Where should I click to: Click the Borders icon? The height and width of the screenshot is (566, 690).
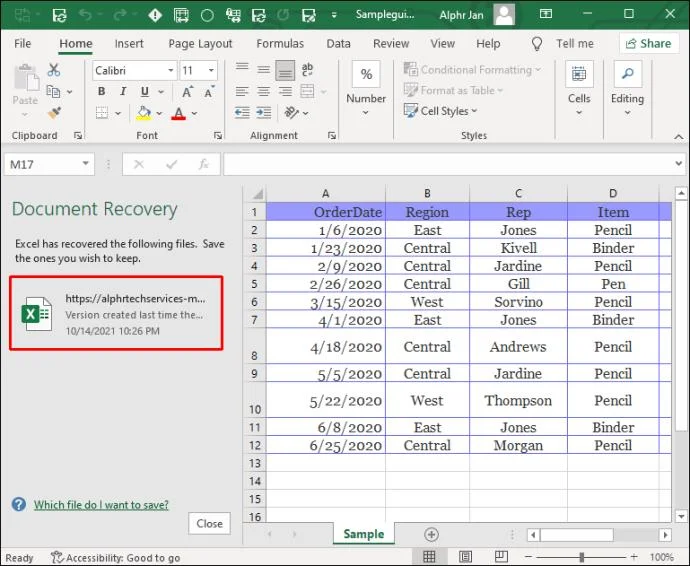point(102,113)
